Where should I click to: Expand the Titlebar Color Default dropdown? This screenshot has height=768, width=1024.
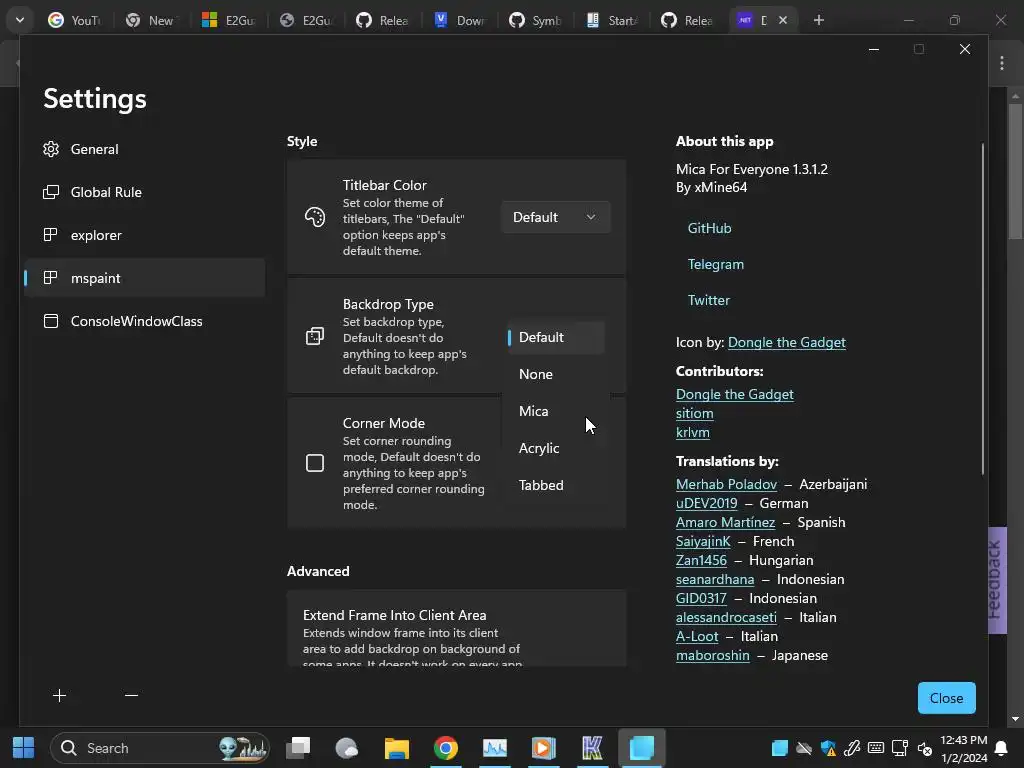556,217
